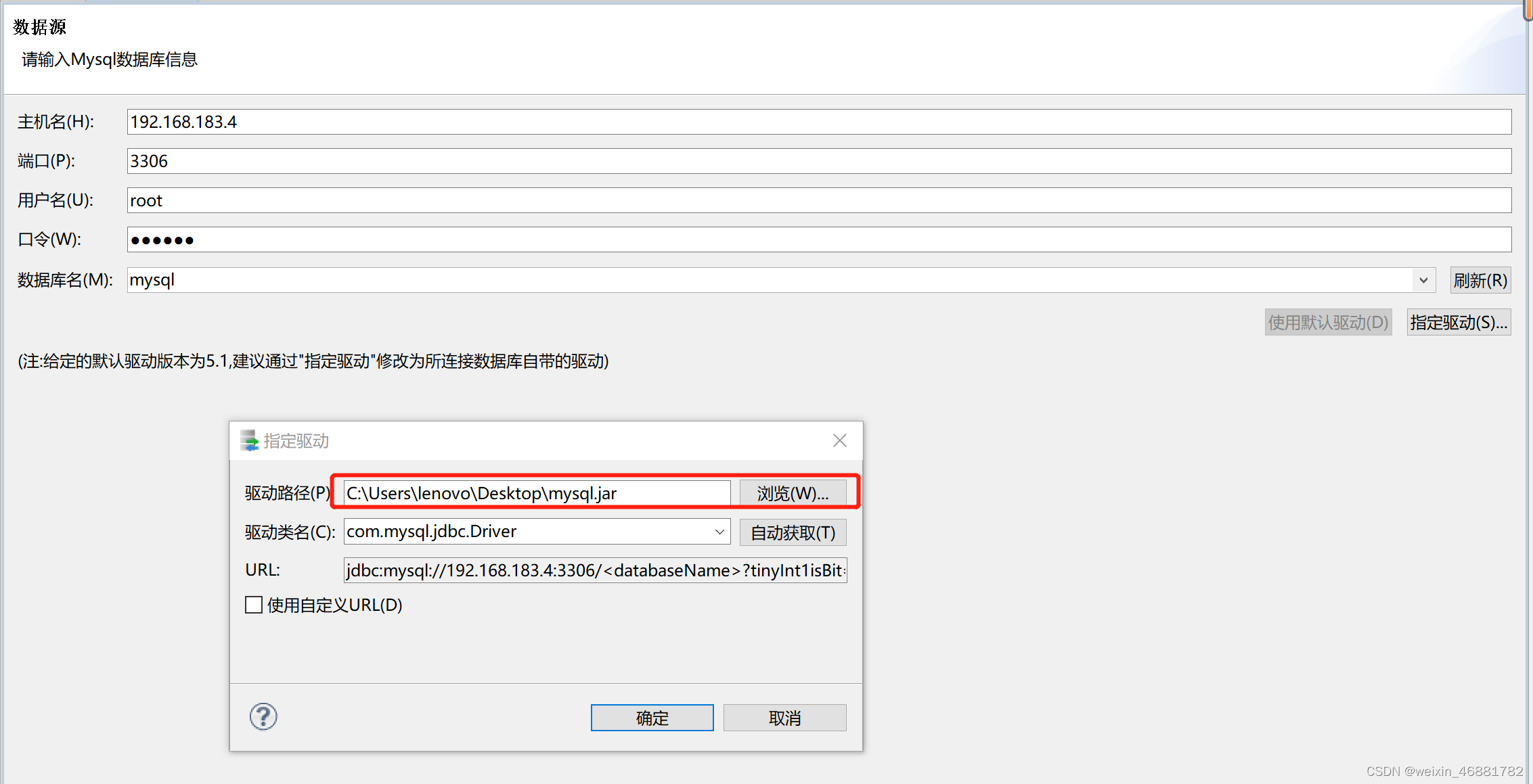Click the driver icon in 指定驱动 title bar
Screen dimensions: 1533x784
click(250, 440)
